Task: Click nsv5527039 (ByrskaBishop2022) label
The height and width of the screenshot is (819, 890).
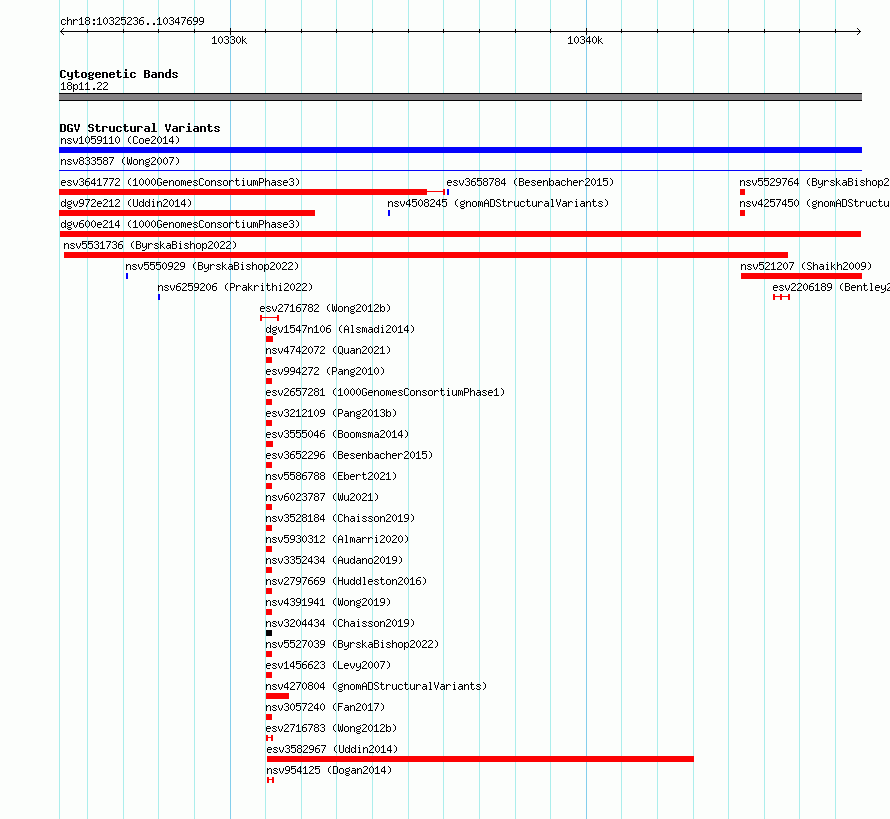Action: (x=352, y=644)
